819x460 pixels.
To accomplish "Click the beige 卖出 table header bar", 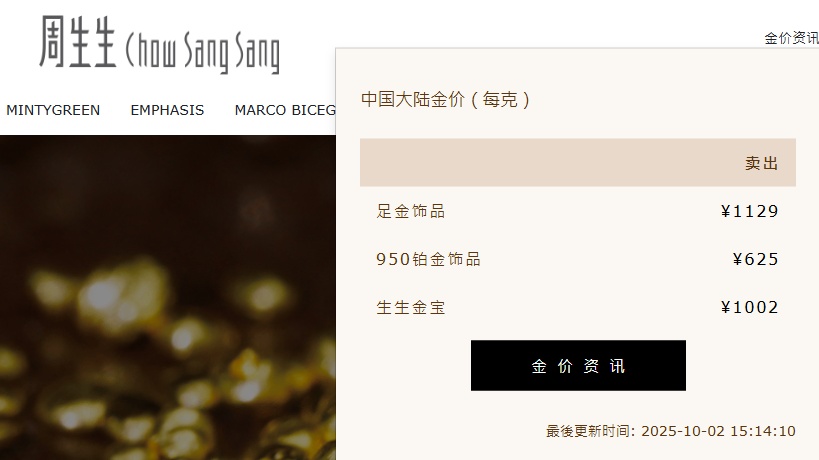I will pos(578,162).
